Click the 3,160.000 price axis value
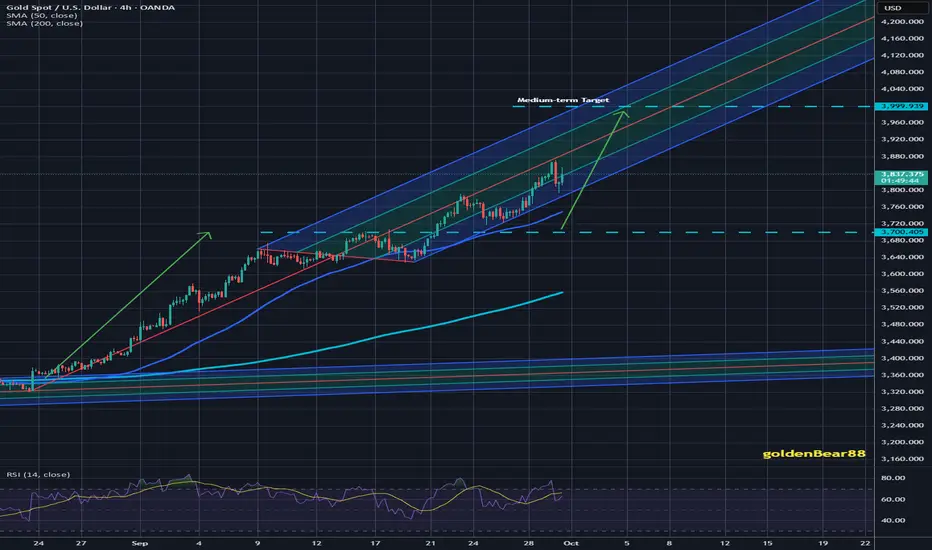 (x=902, y=458)
